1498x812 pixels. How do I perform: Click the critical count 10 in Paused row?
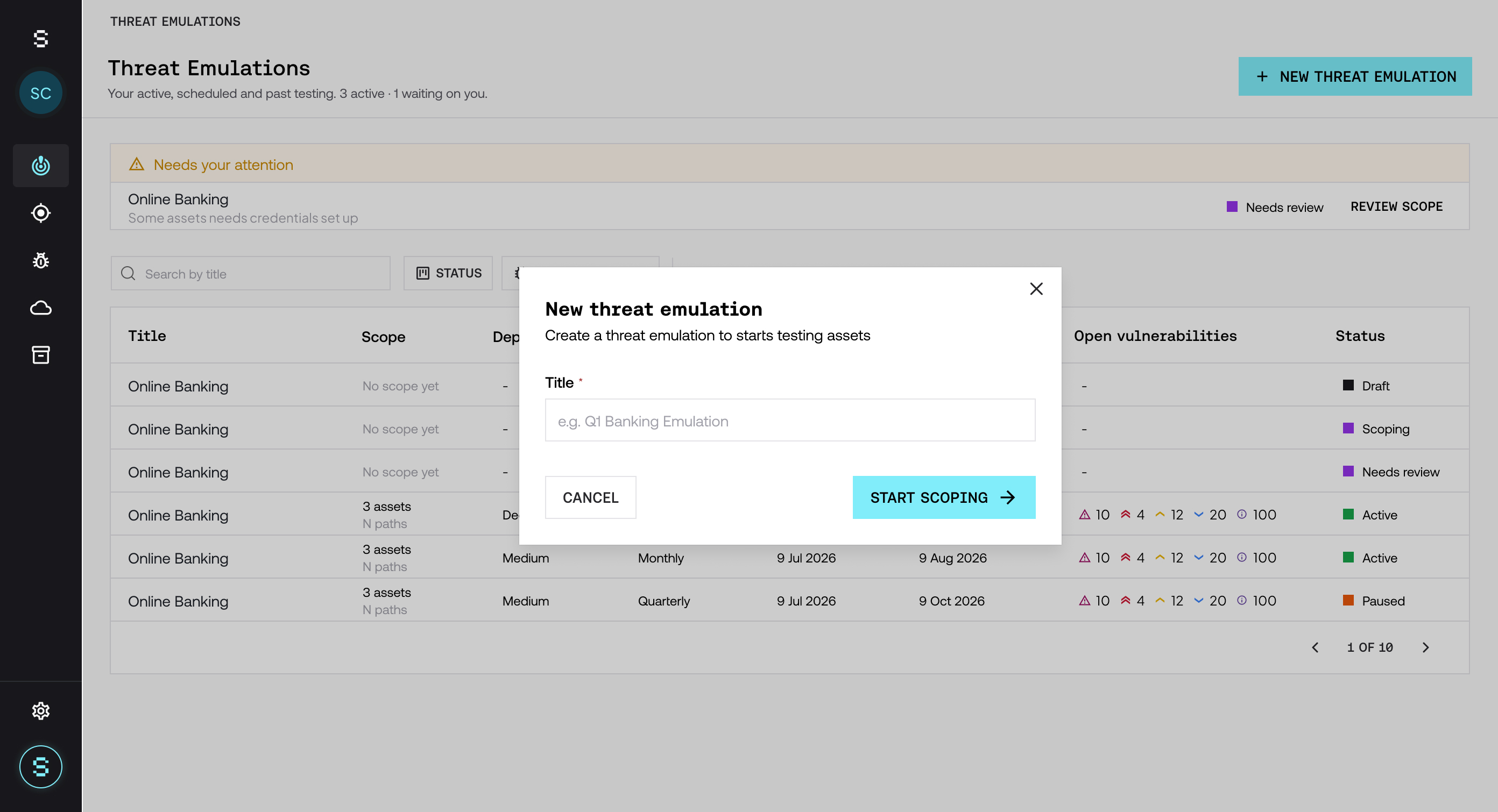pos(1102,601)
